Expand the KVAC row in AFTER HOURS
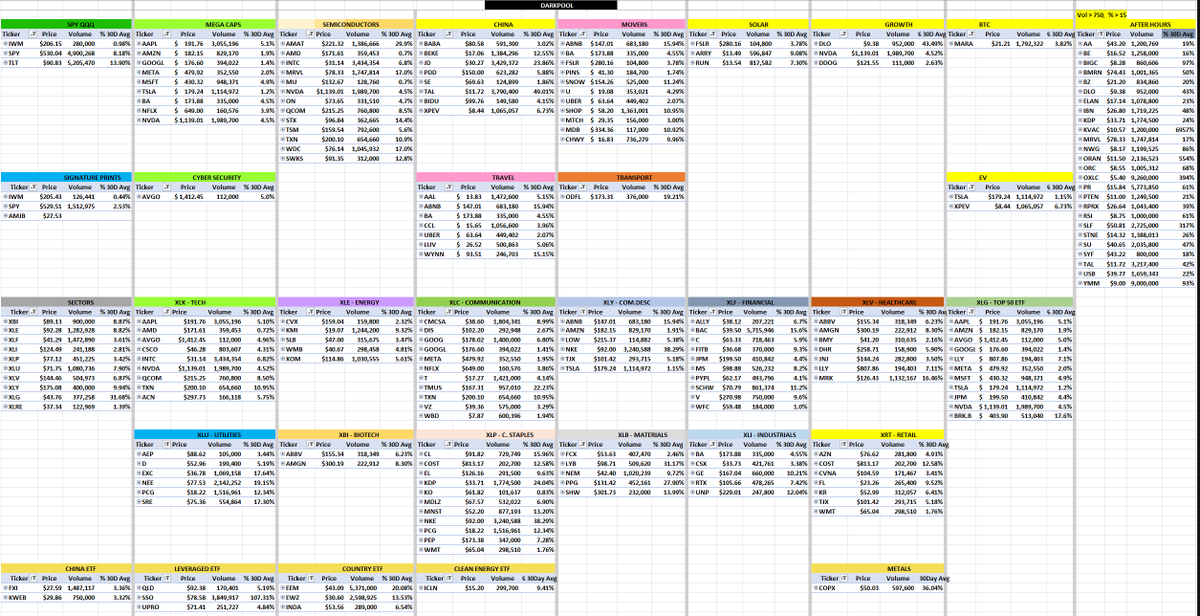This screenshot has height=616, width=1200. click(1078, 130)
